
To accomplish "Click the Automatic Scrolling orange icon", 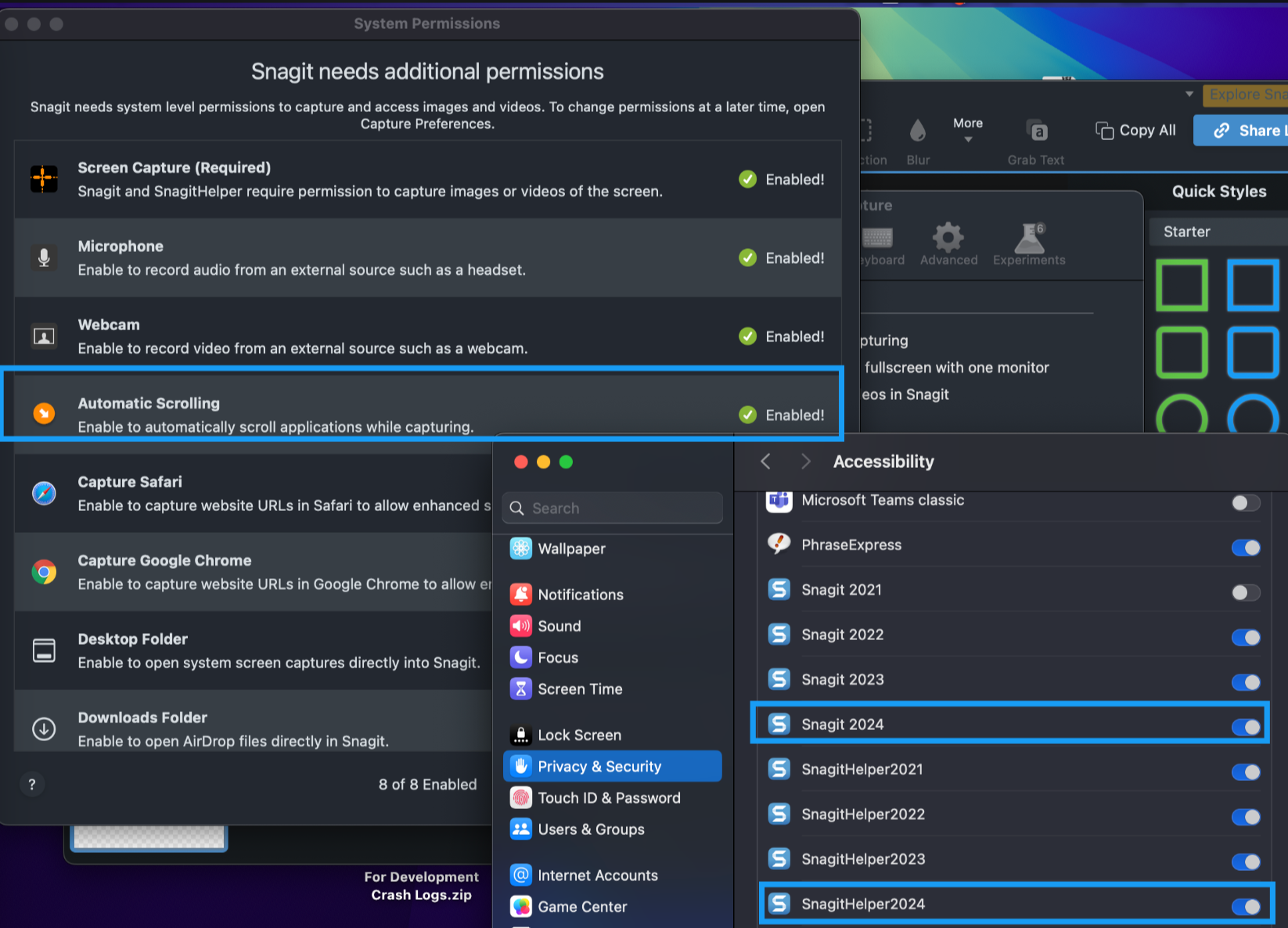I will (x=44, y=413).
